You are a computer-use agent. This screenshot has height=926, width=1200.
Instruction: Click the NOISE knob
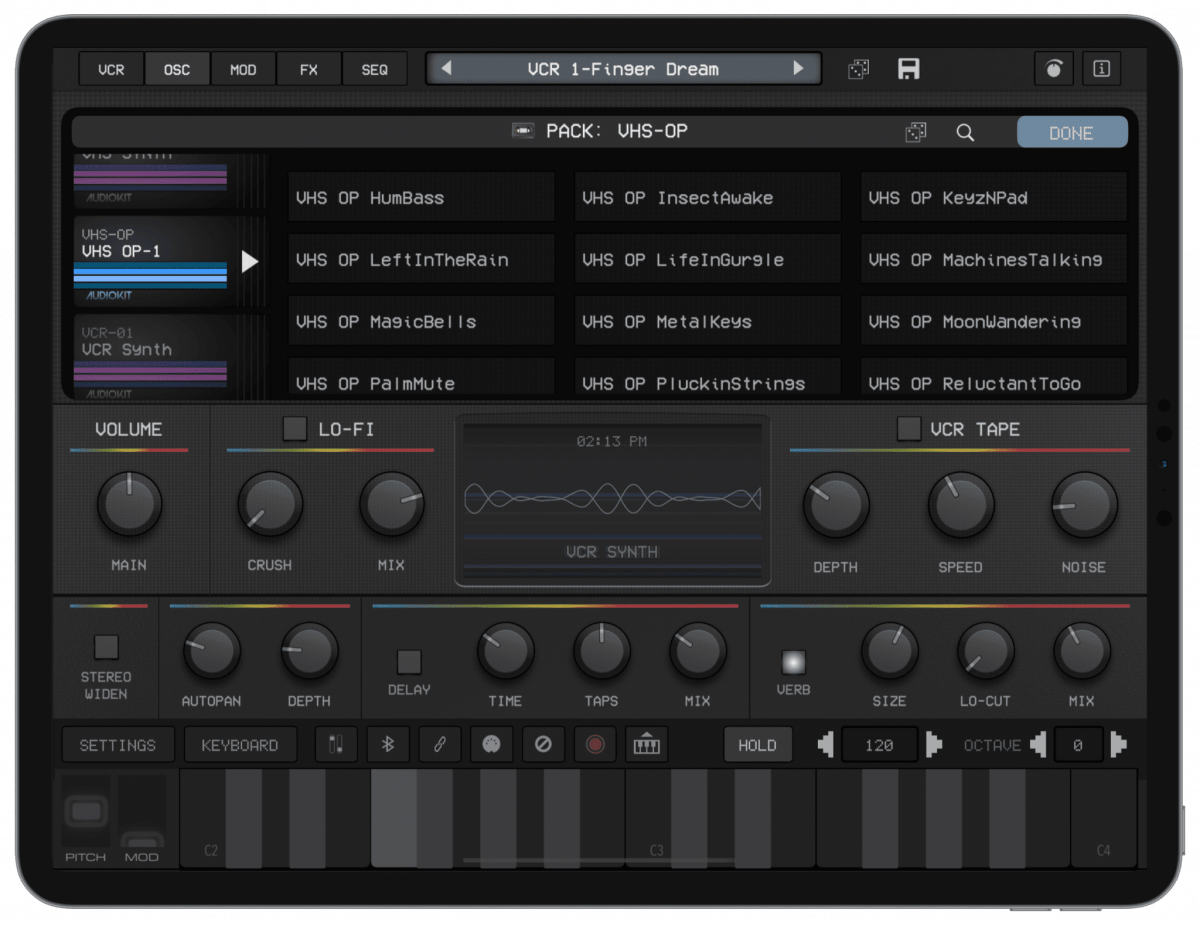pos(1084,503)
